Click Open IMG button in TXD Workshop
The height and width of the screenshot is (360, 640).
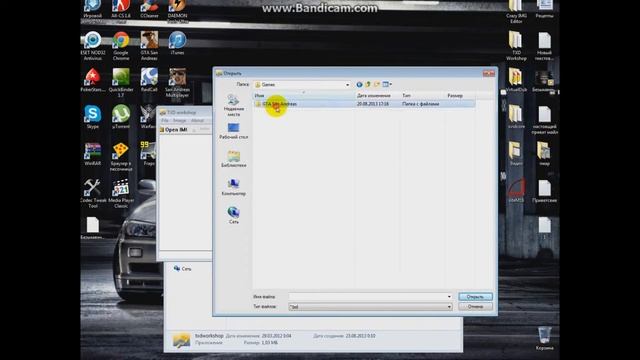click(x=173, y=129)
